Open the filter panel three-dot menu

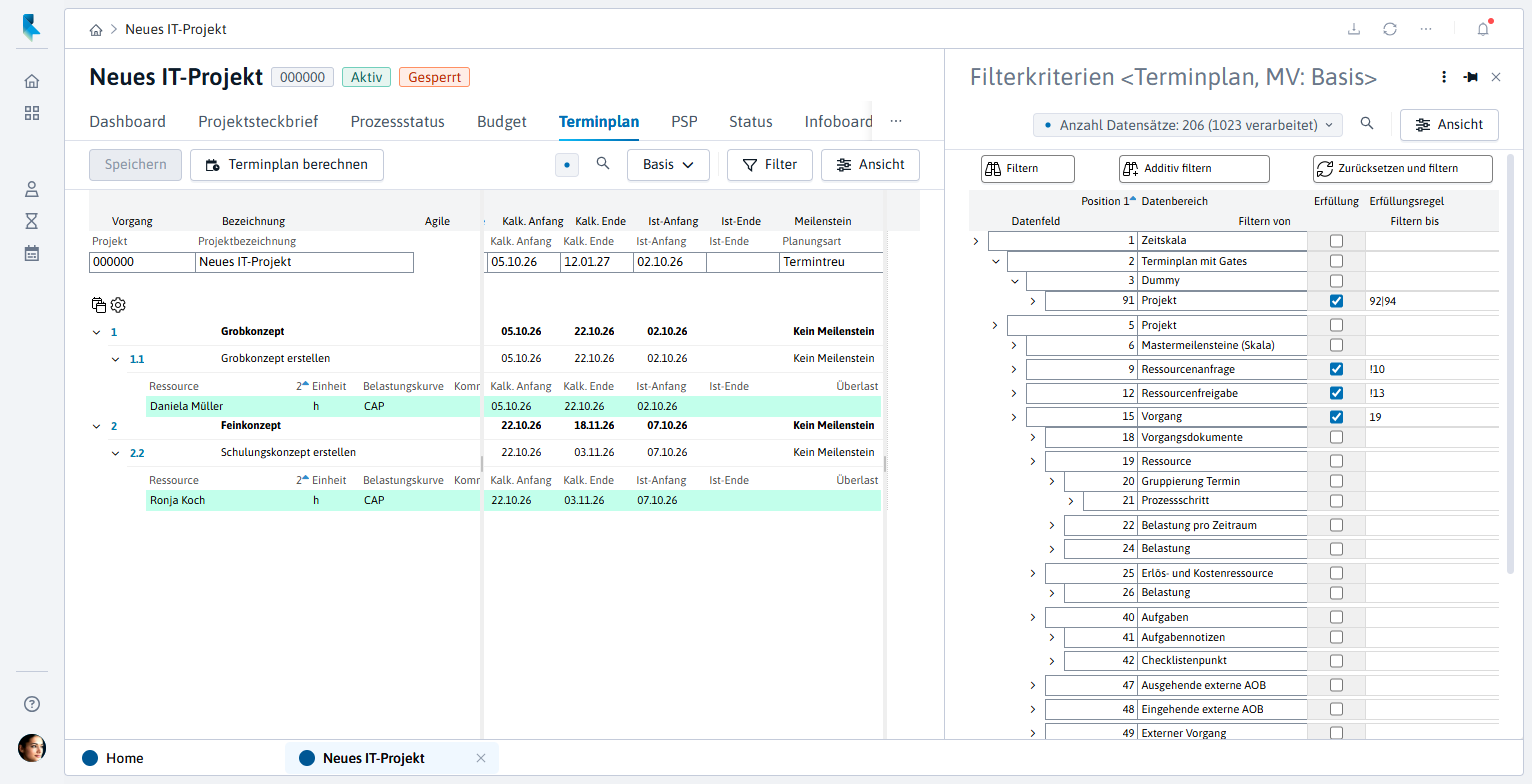point(1444,77)
